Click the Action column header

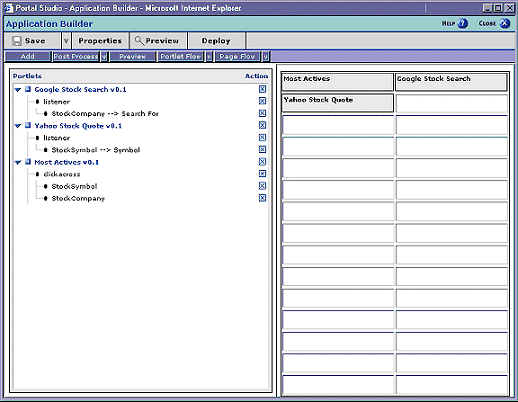[x=256, y=76]
